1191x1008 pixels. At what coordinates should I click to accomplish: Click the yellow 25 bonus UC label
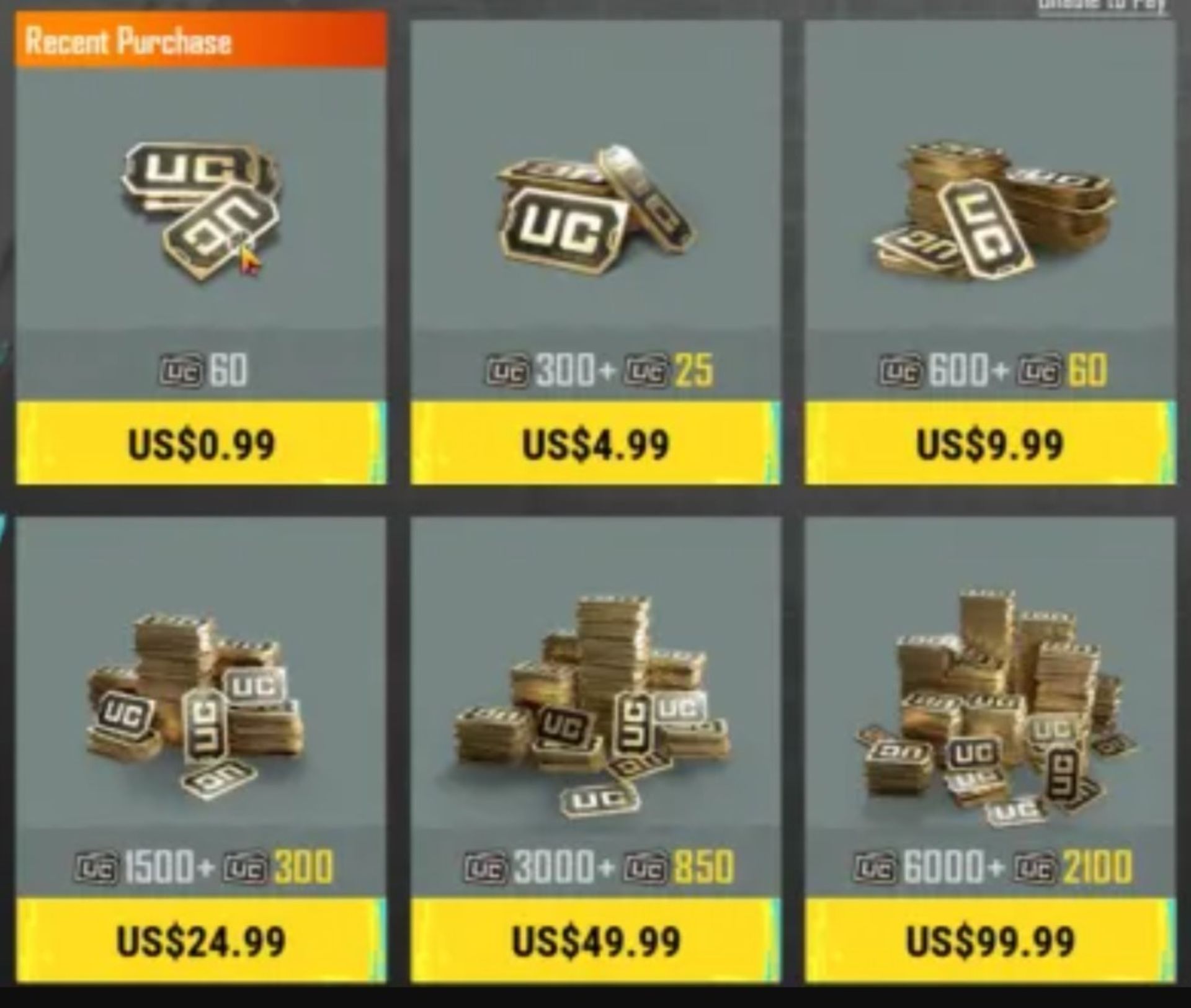[694, 370]
